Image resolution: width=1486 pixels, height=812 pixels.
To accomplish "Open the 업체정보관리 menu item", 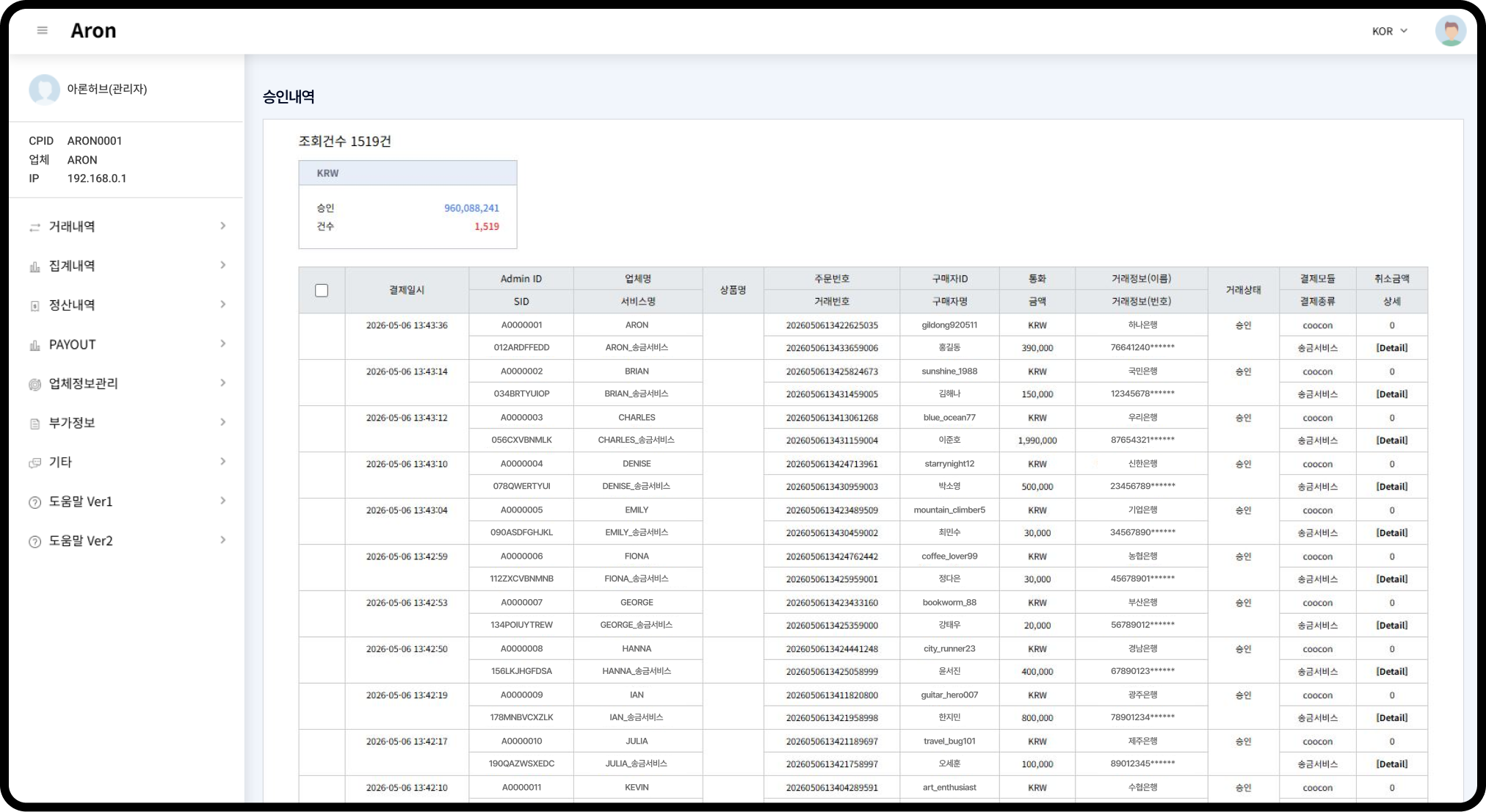I will [126, 383].
